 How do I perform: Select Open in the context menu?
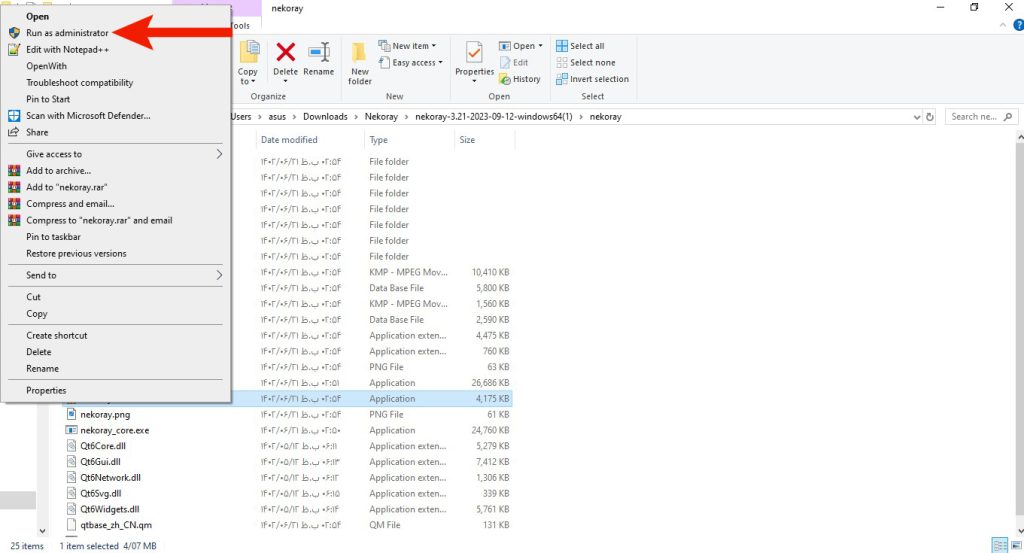(37, 16)
